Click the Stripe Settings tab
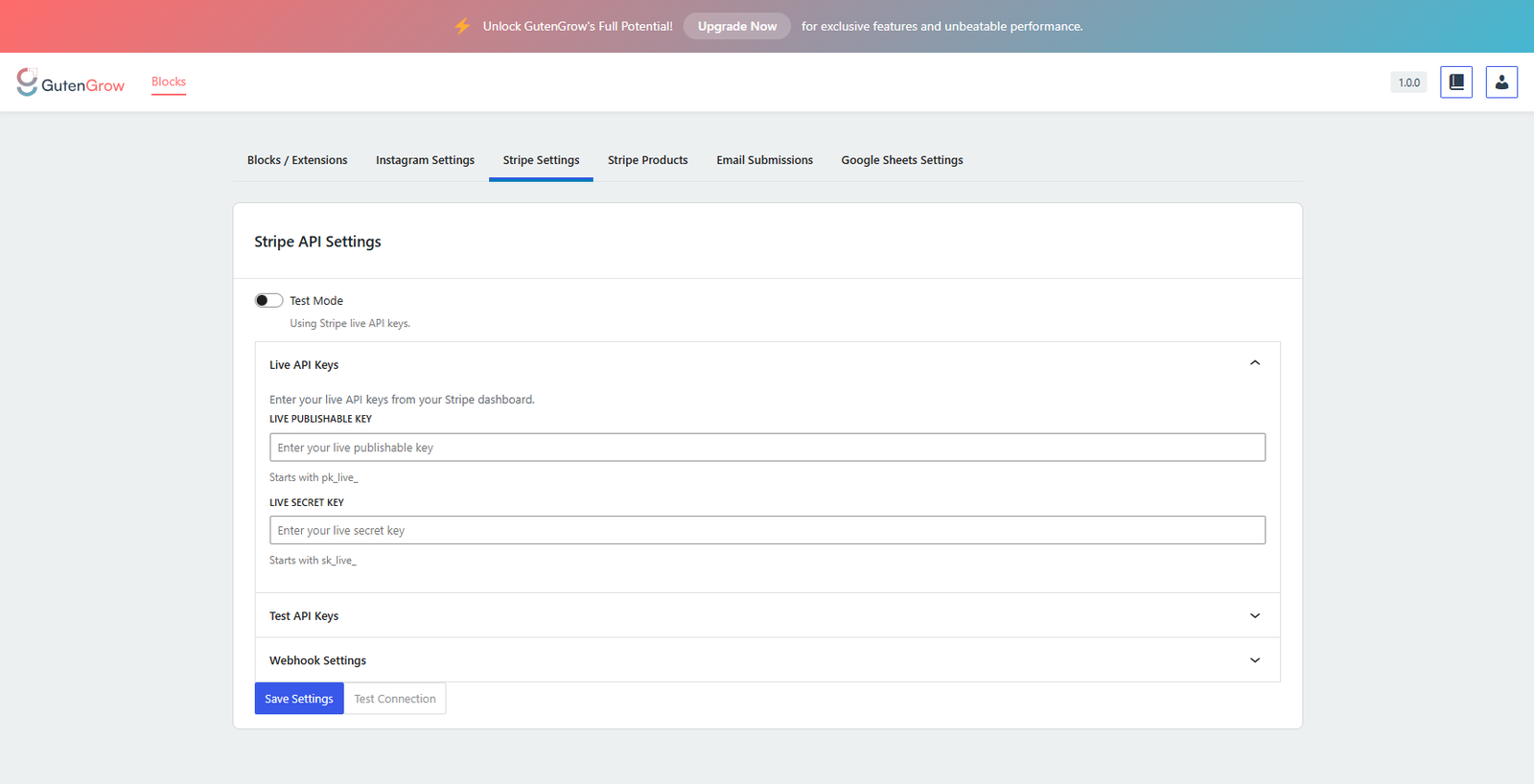This screenshot has width=1534, height=784. click(x=541, y=160)
